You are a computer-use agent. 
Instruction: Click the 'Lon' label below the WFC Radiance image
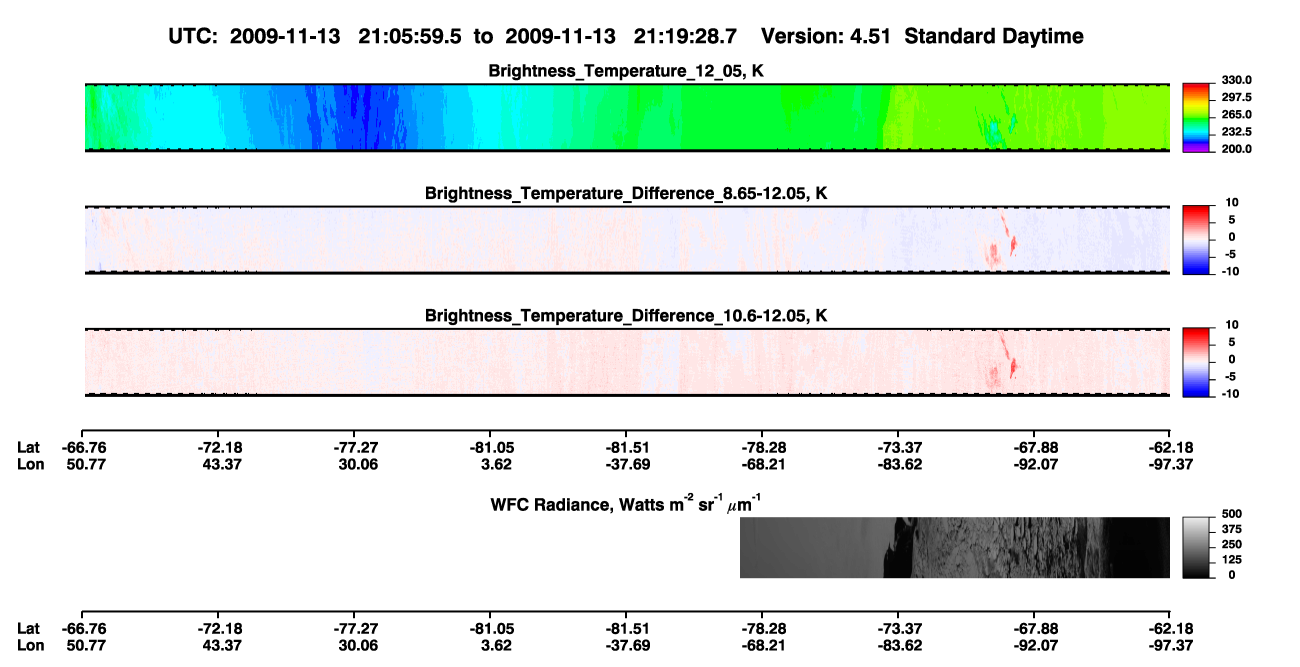point(30,645)
